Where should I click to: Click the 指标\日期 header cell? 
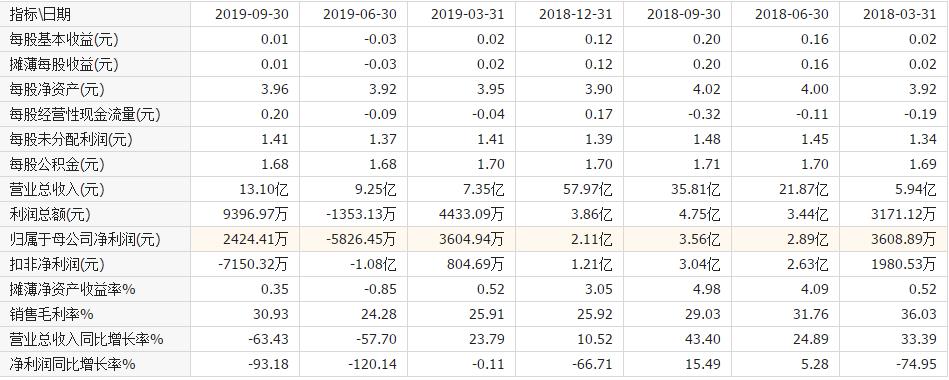(x=41, y=14)
